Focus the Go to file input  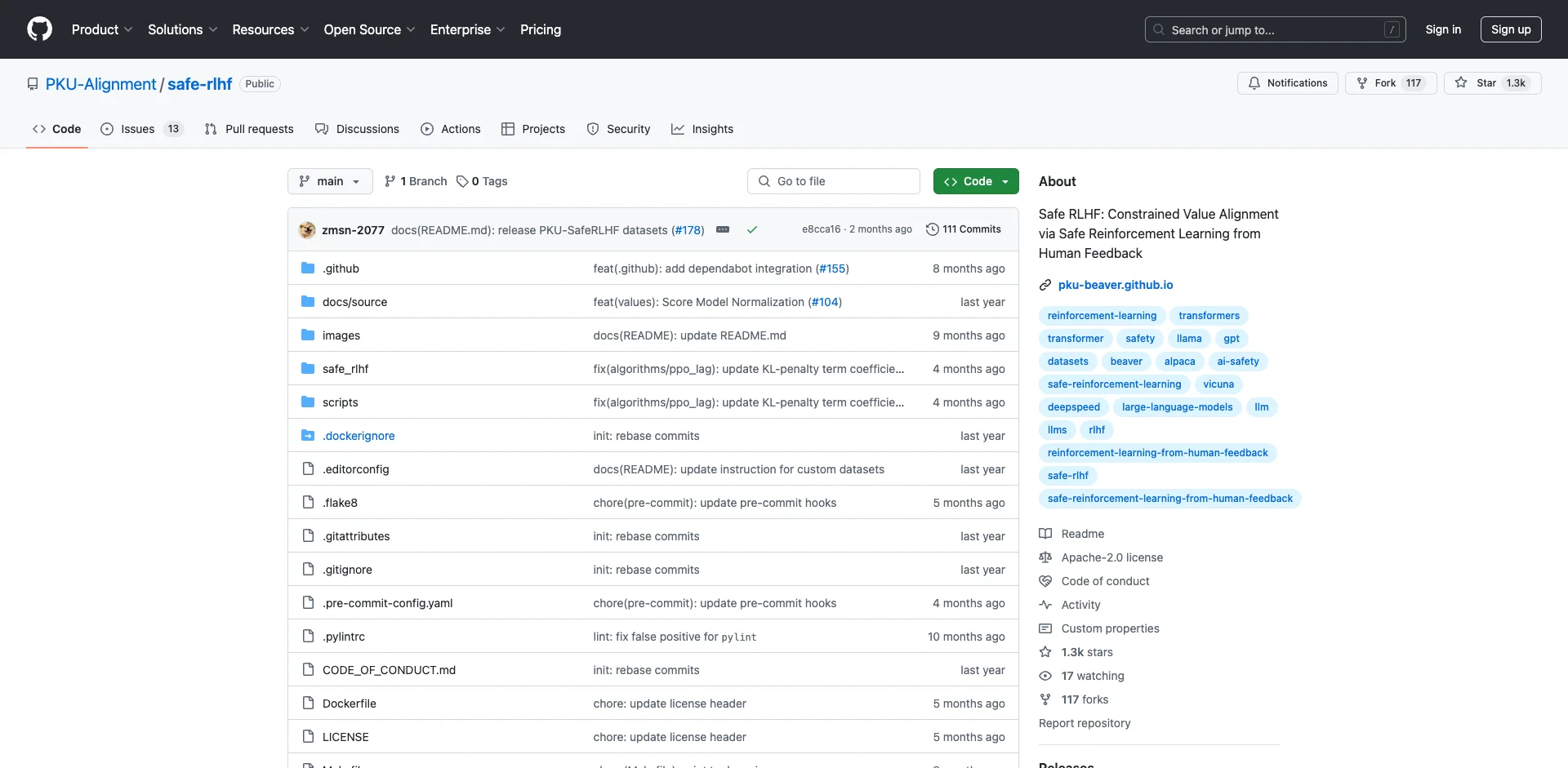(834, 181)
